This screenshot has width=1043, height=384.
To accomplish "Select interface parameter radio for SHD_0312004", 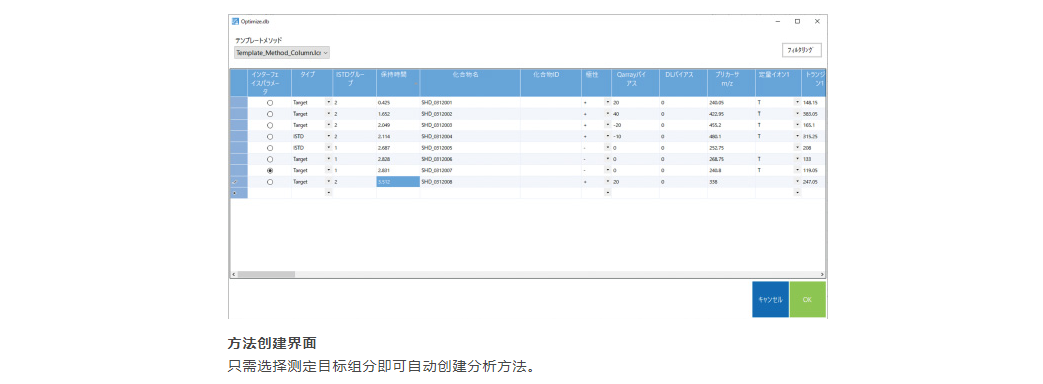I will pyautogui.click(x=269, y=136).
